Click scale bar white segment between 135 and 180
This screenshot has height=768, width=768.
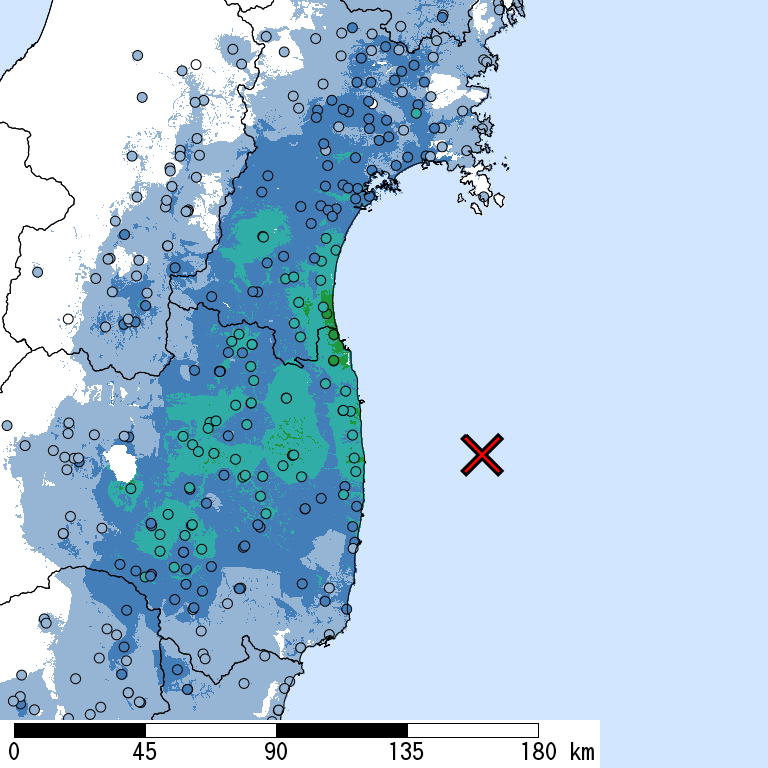pos(473,730)
